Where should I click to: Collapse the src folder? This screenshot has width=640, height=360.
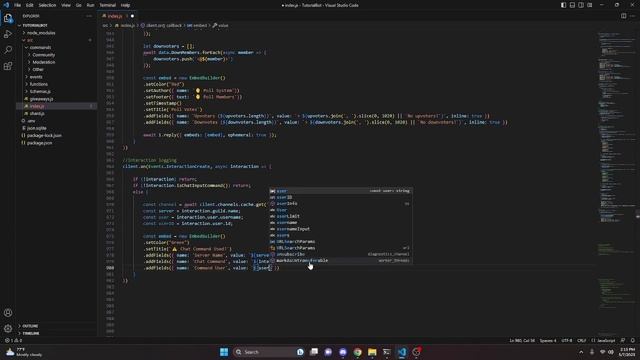click(29, 40)
